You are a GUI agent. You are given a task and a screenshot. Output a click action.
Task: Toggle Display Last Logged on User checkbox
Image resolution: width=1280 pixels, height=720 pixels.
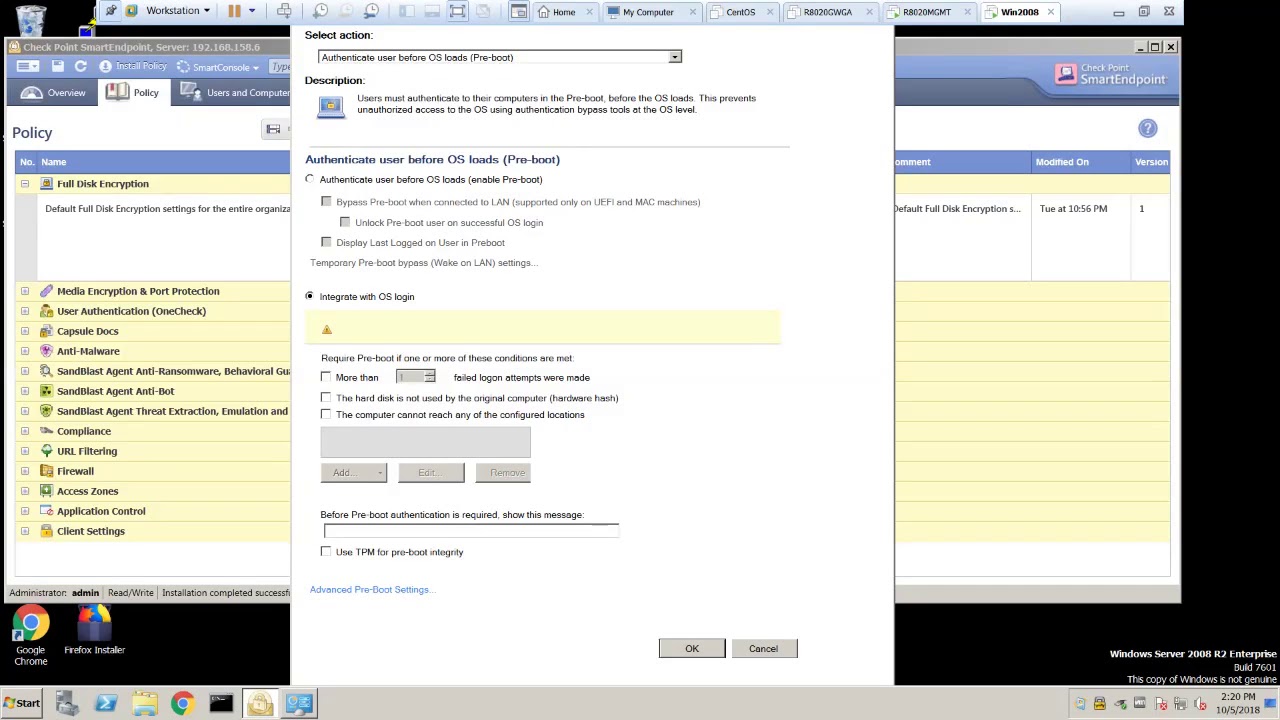coord(326,242)
